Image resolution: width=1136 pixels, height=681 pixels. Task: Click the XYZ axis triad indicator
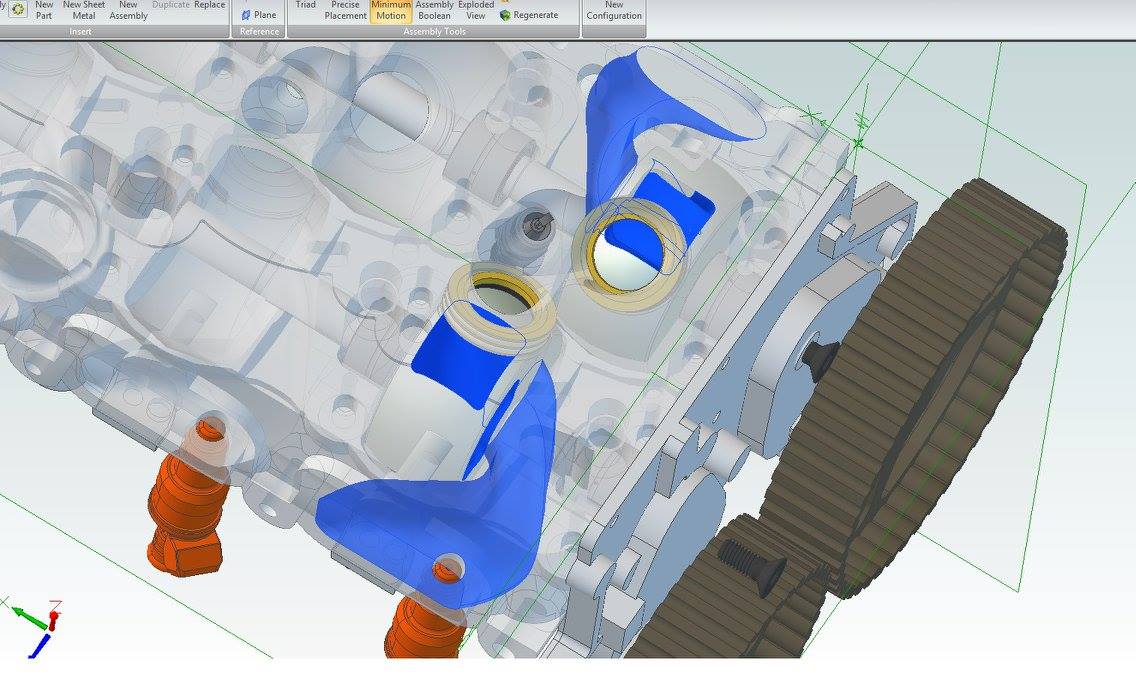[x=34, y=627]
